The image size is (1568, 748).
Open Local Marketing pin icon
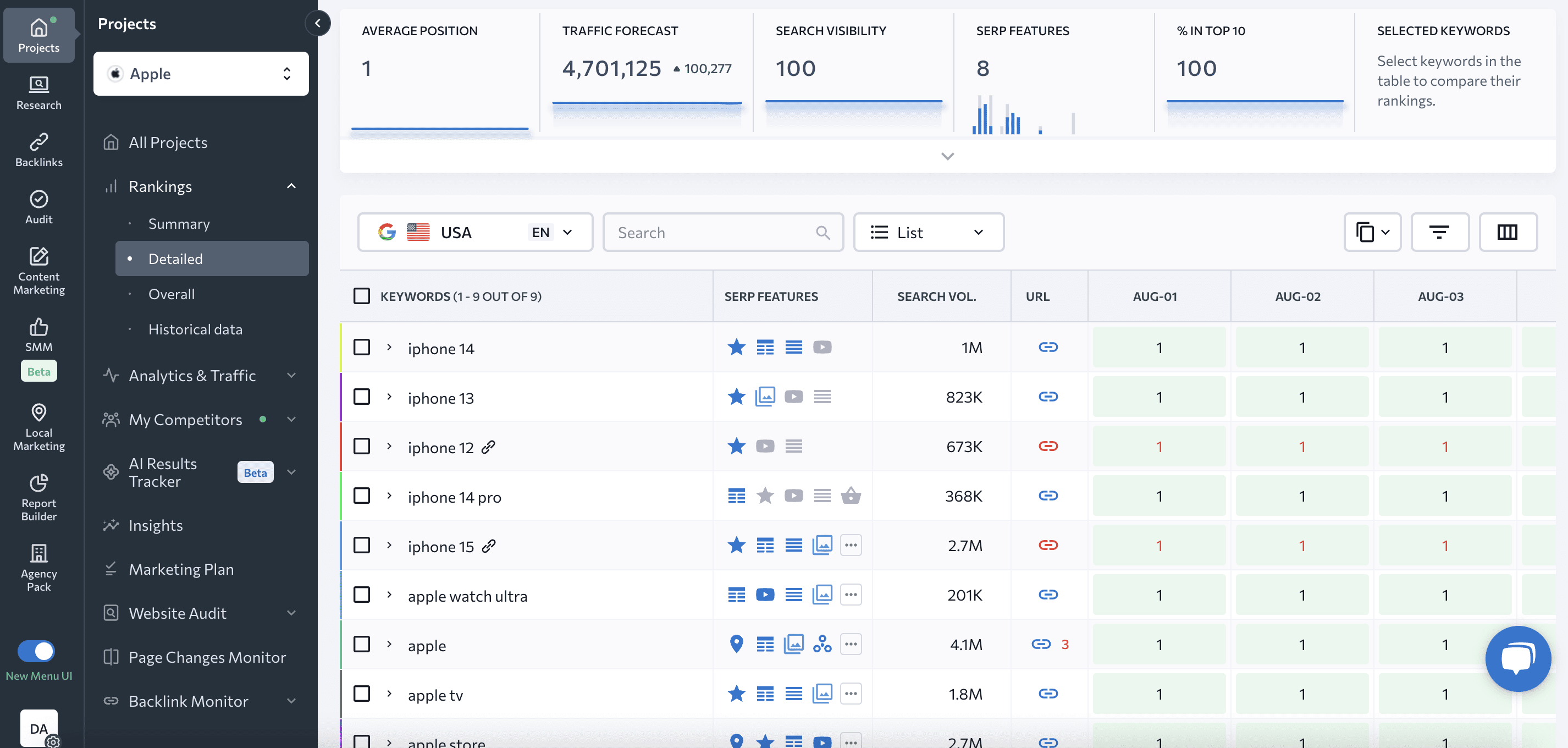38,413
